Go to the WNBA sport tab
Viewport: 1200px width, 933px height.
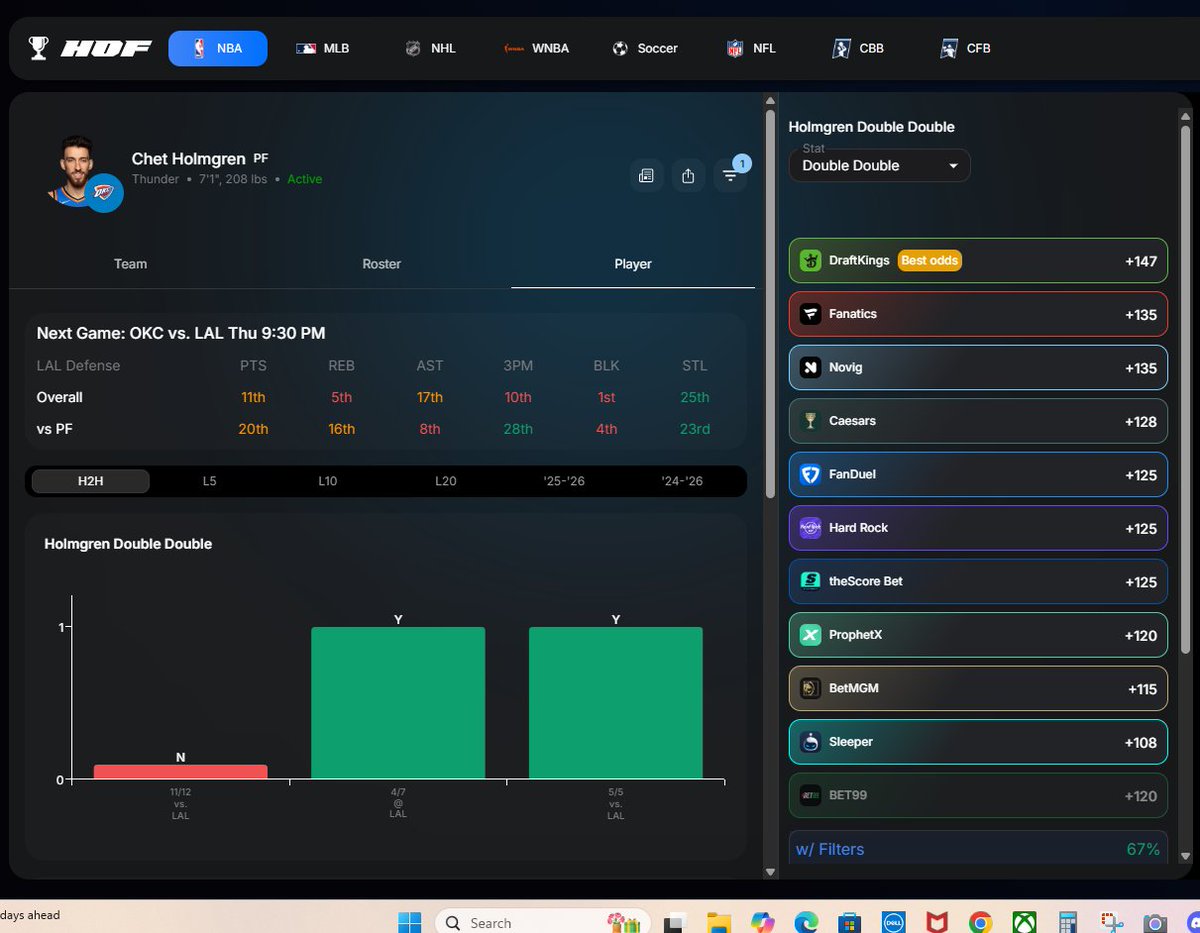537,48
